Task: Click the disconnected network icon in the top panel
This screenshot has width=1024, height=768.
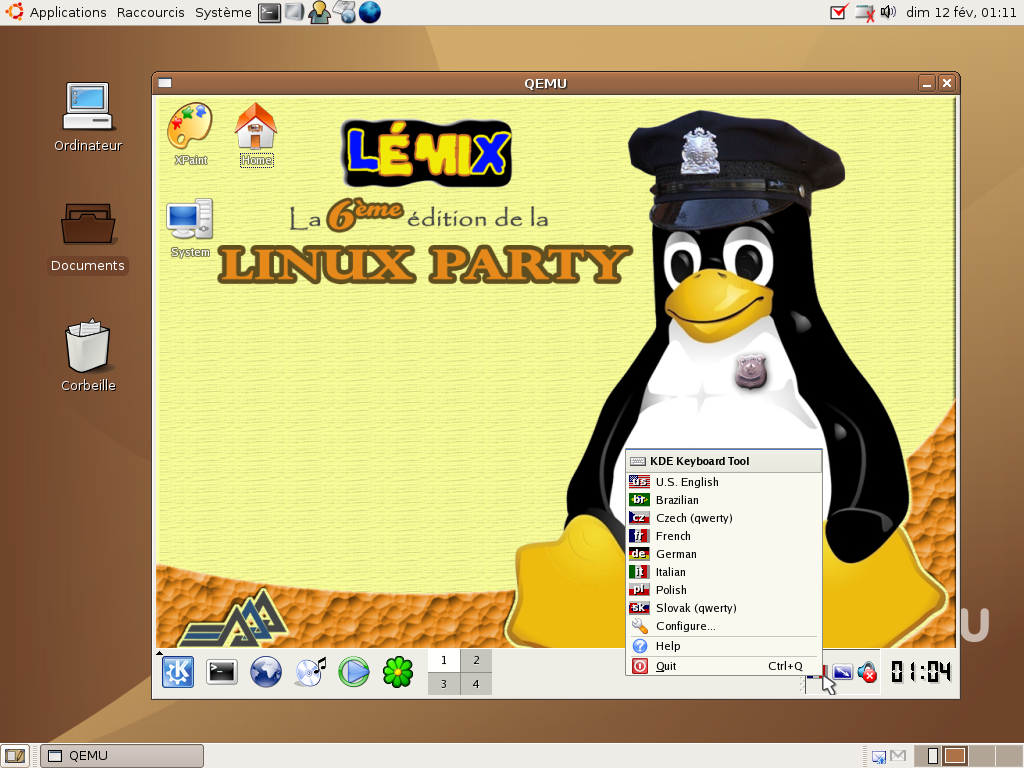Action: pyautogui.click(x=865, y=12)
